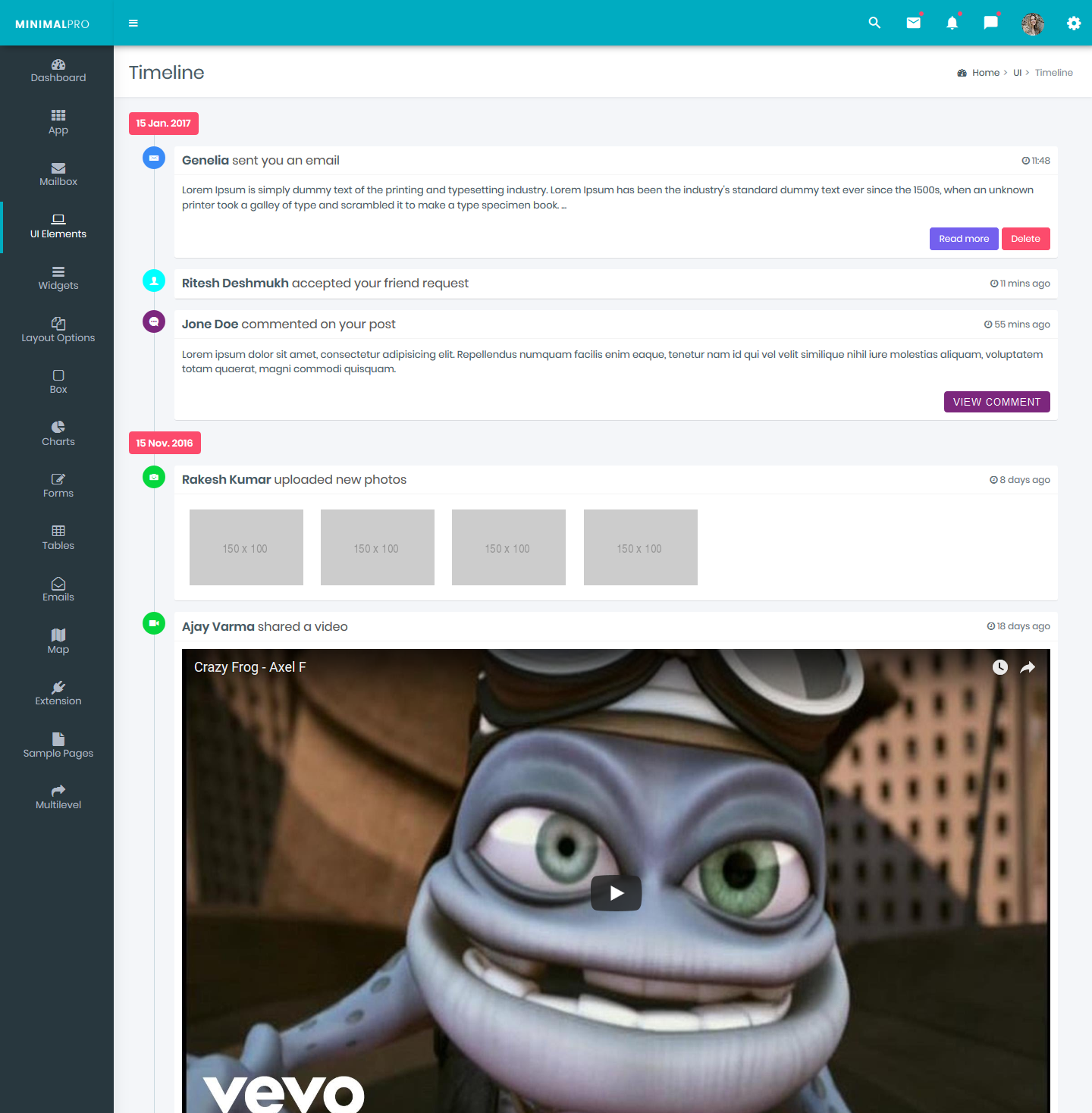Click the Read more button

964,239
